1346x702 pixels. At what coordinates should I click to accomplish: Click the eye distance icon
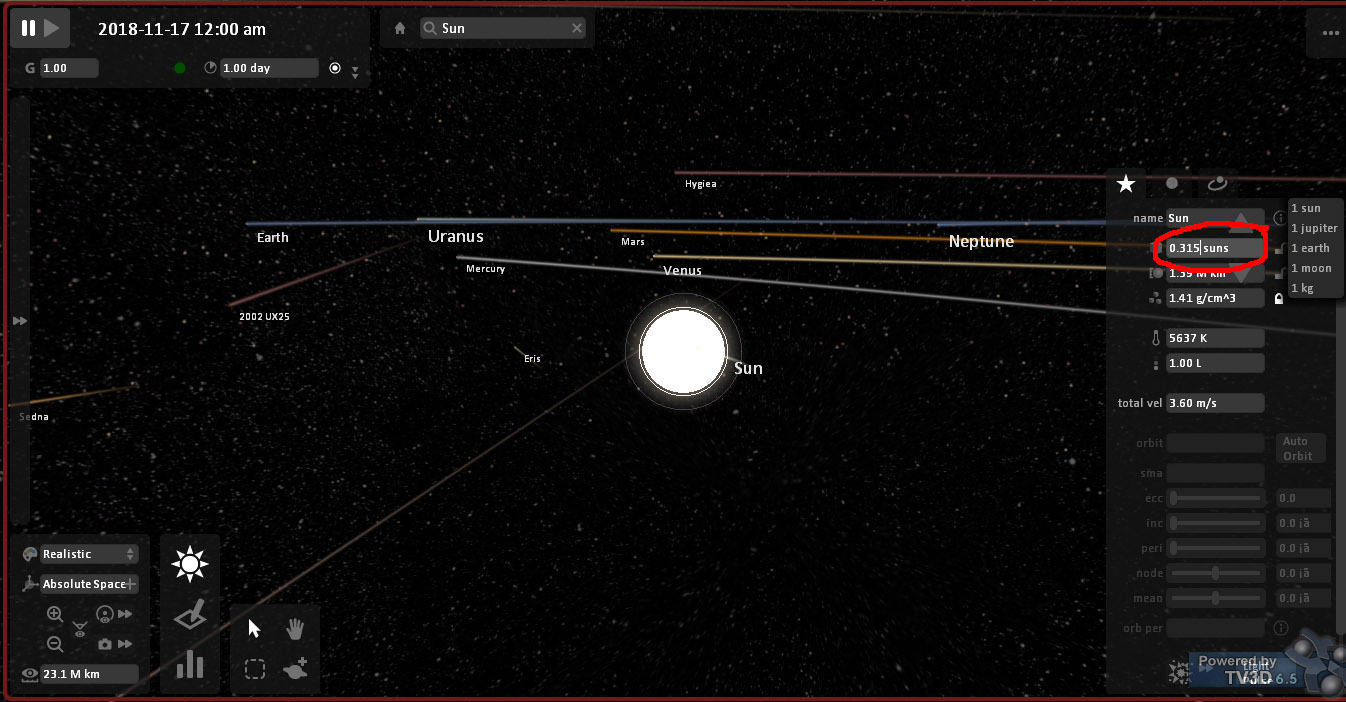pyautogui.click(x=29, y=674)
